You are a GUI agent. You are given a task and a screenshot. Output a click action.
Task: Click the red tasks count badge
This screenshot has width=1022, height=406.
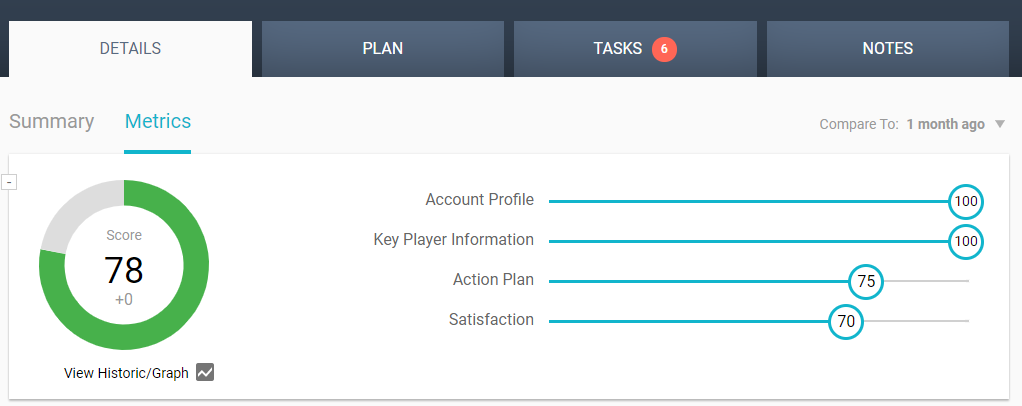click(664, 48)
